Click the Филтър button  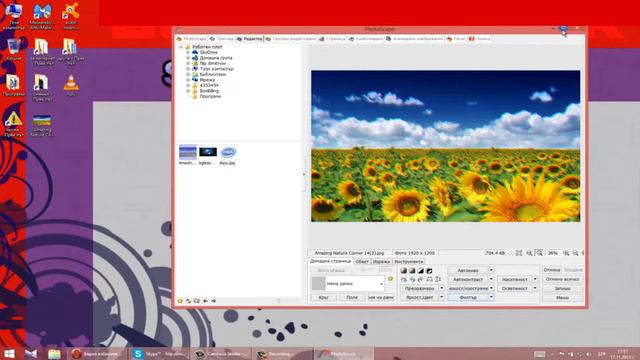[468, 297]
